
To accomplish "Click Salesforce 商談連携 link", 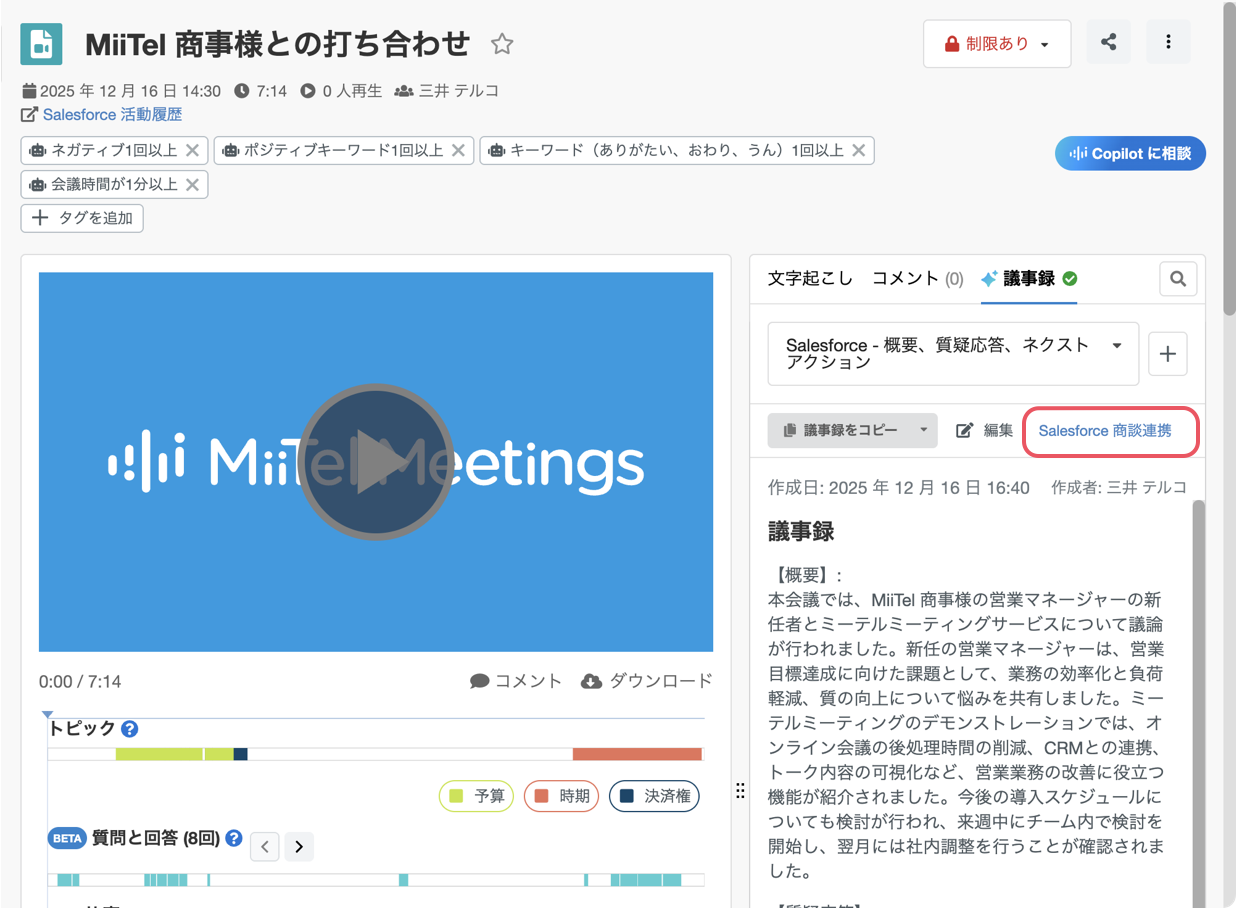I will 1105,431.
